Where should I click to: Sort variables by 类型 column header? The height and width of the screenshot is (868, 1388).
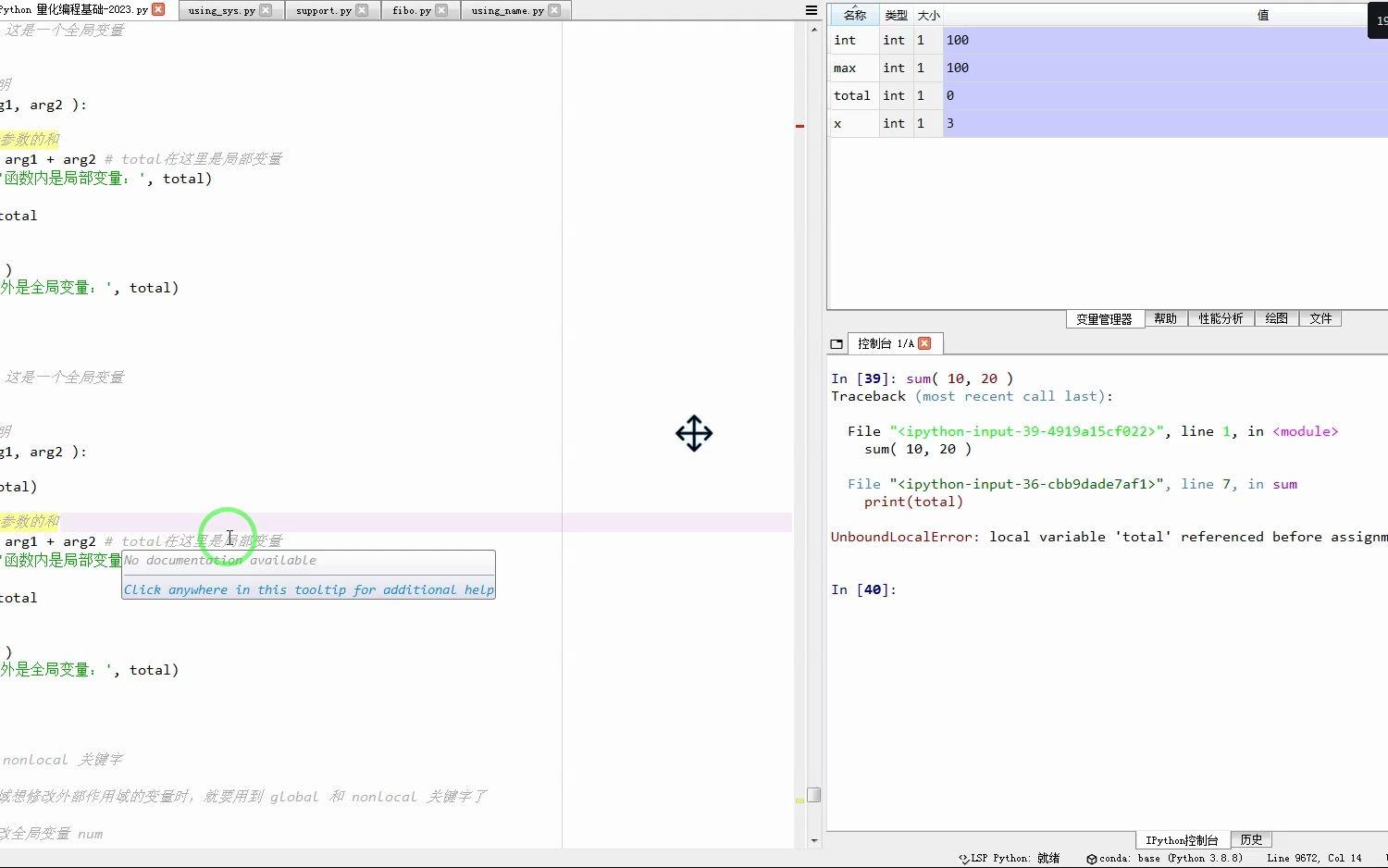click(x=896, y=15)
